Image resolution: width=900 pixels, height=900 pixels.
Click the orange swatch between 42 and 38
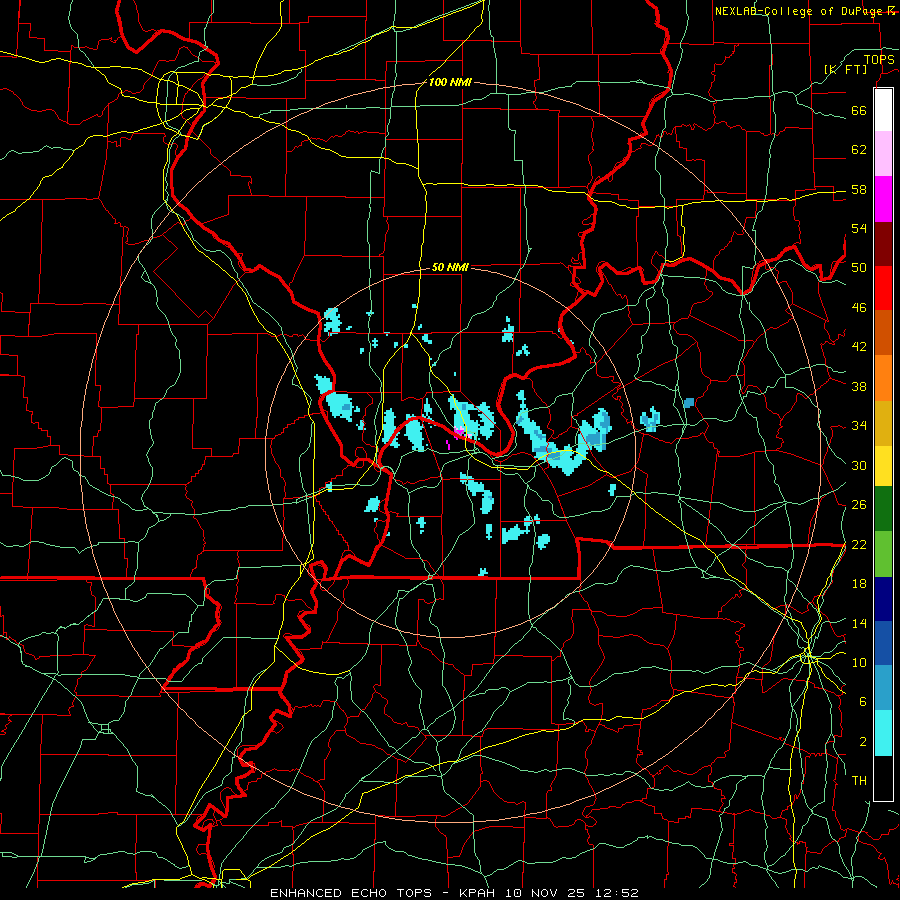pyautogui.click(x=883, y=378)
